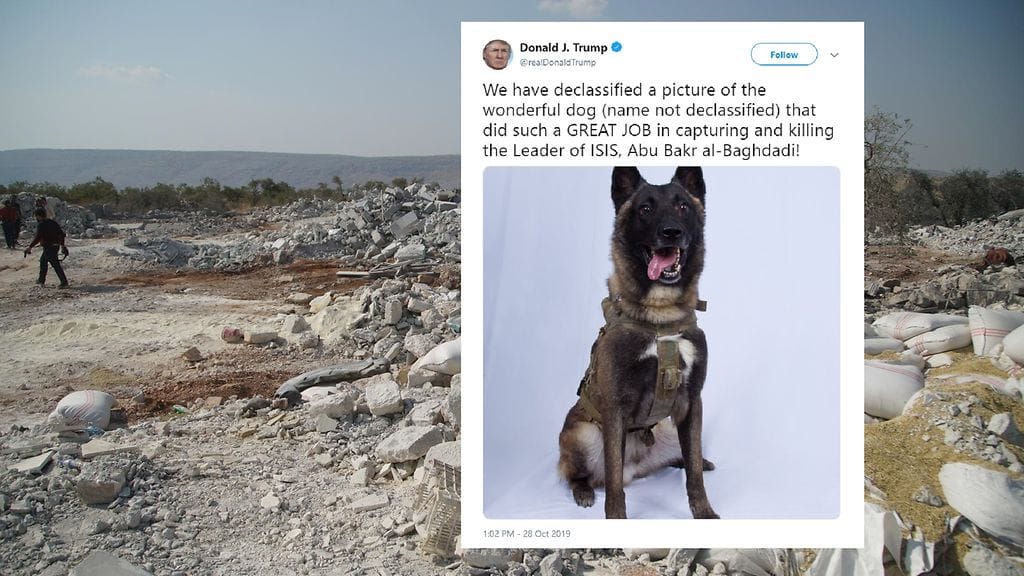This screenshot has width=1024, height=576.
Task: Click the 1:02 PM timestamp
Action: coord(498,534)
